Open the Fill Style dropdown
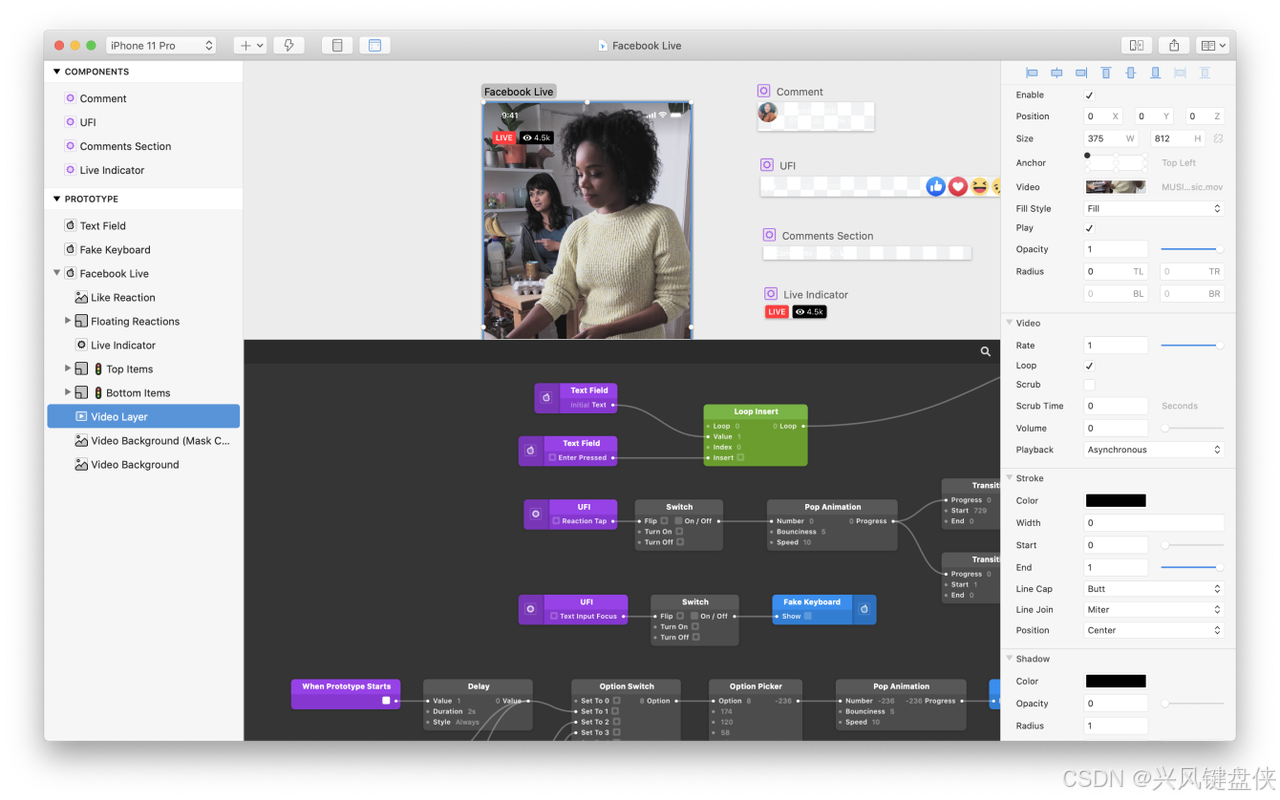1280x800 pixels. coord(1154,209)
